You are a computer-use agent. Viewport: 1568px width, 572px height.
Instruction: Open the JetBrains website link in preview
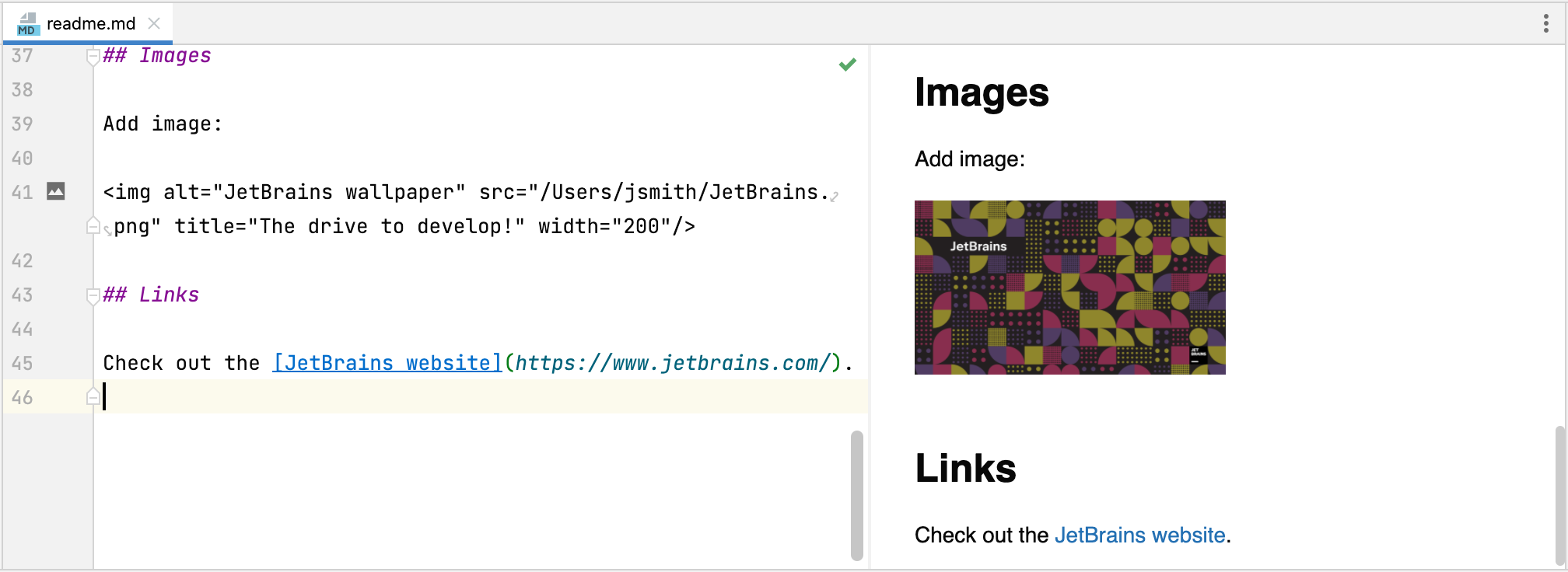click(x=1139, y=535)
